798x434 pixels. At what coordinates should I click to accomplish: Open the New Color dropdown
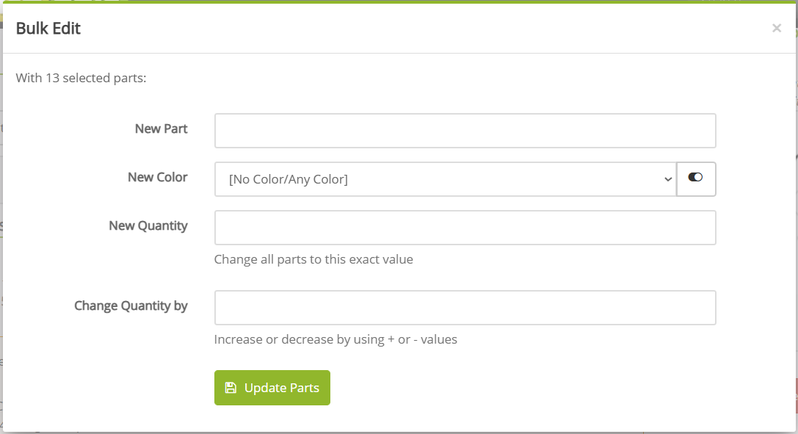pos(445,179)
